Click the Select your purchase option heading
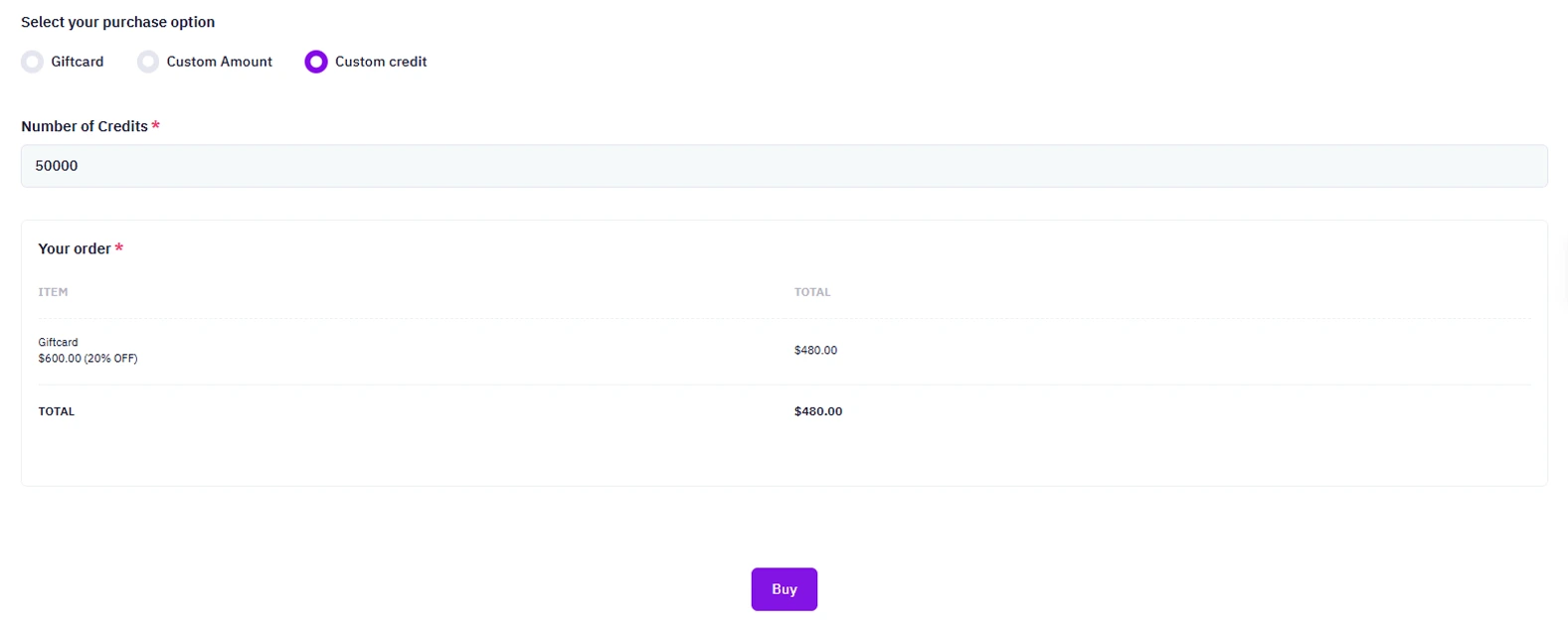The width and height of the screenshot is (1568, 633). tap(117, 22)
